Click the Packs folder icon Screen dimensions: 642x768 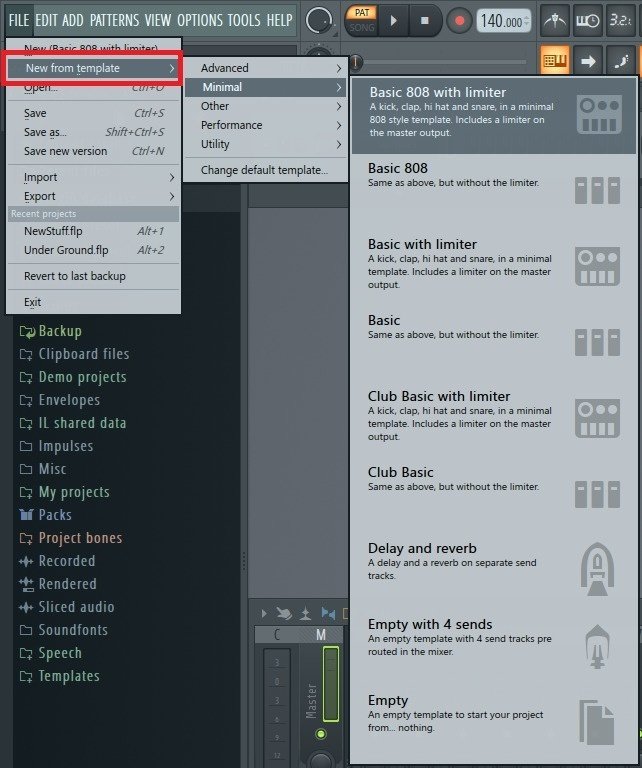click(x=26, y=515)
